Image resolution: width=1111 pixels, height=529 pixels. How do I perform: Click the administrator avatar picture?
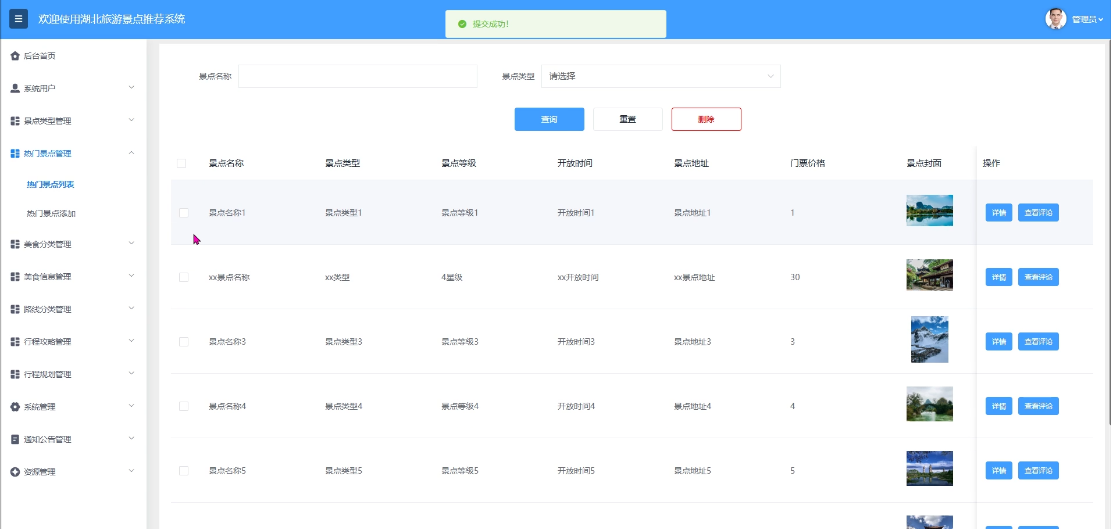coord(1056,19)
